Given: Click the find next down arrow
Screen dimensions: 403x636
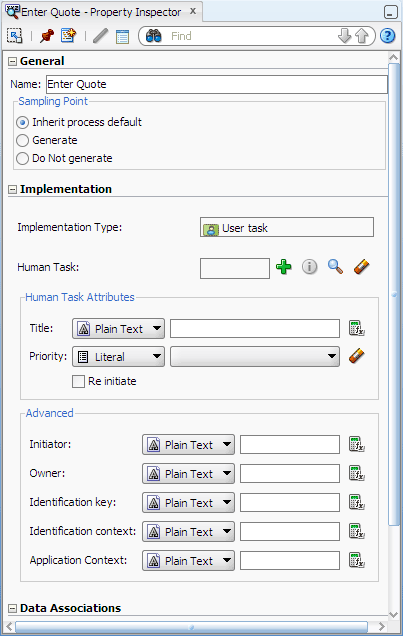Looking at the screenshot, I should point(344,36).
